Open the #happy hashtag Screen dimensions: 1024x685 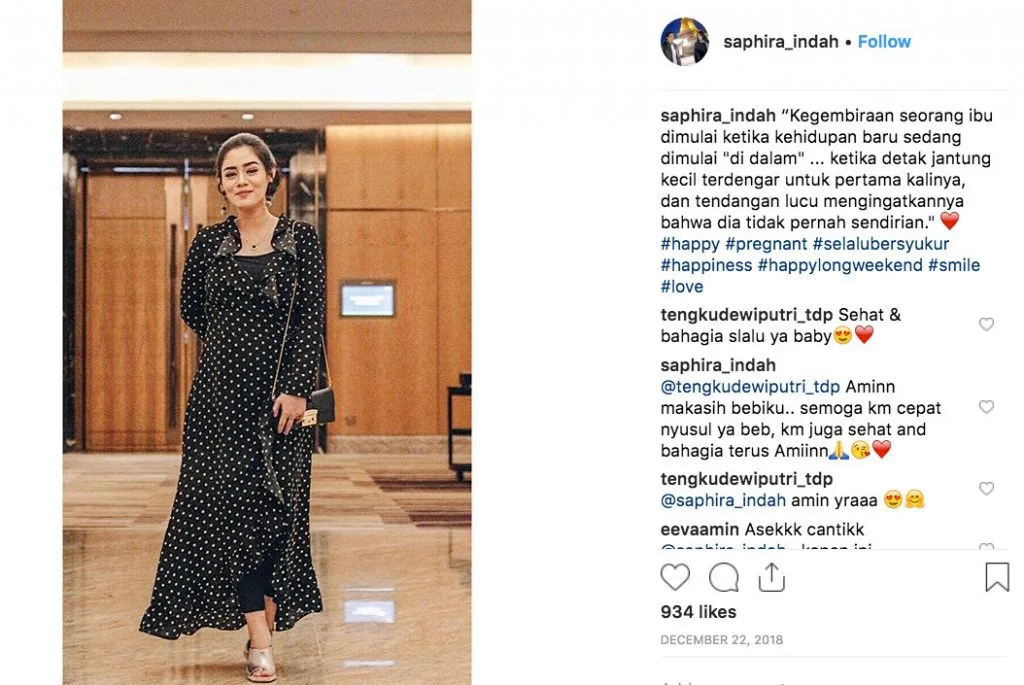(x=690, y=244)
